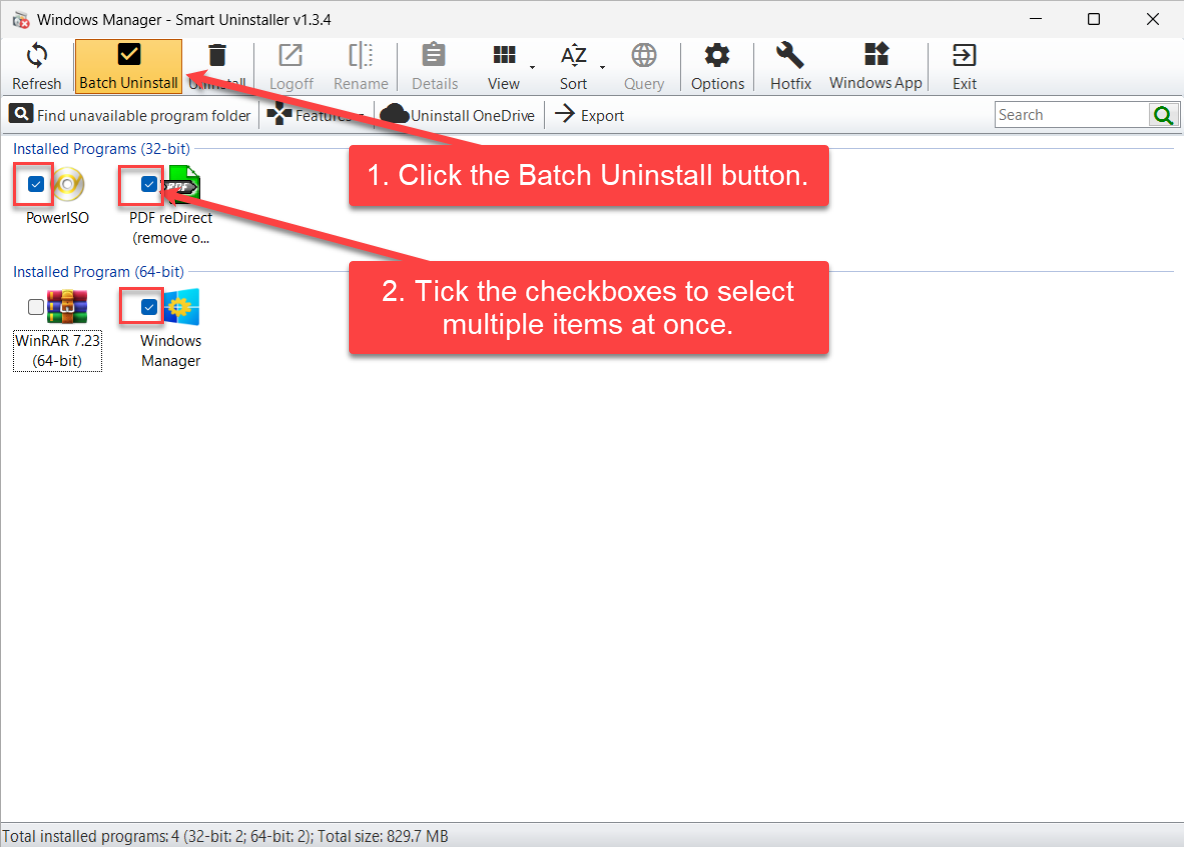Viewport: 1184px width, 847px height.
Task: Click inside the Search input field
Action: click(x=1071, y=115)
